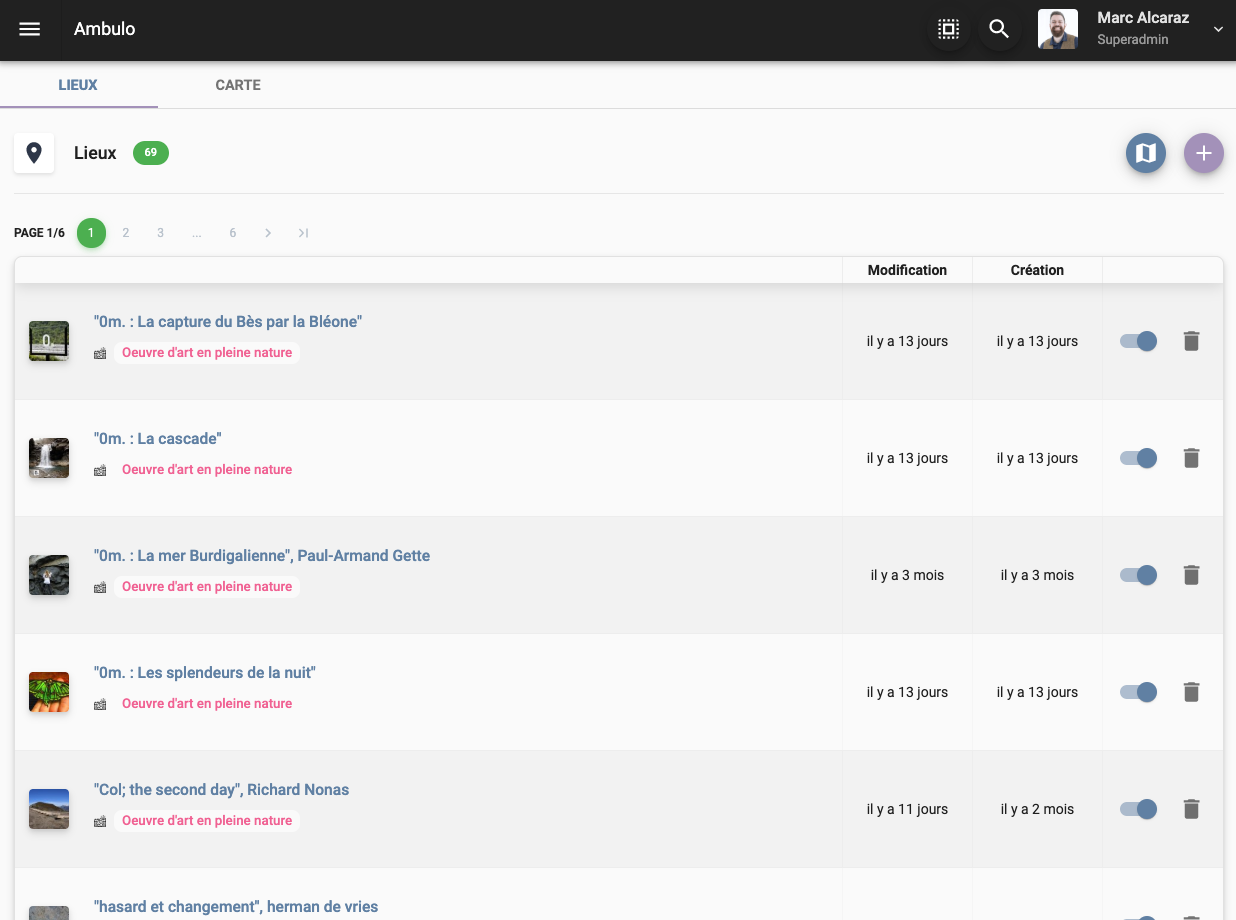This screenshot has width=1236, height=920.
Task: Click the waterfall thumbnail image
Action: click(49, 458)
